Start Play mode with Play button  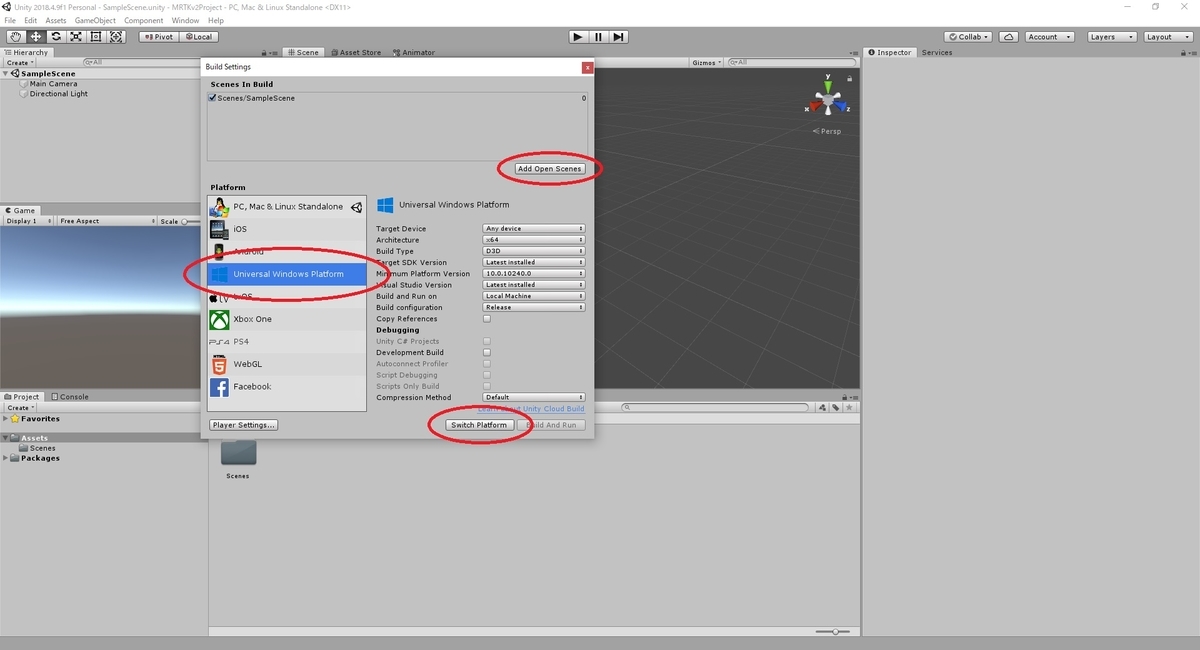[x=578, y=37]
